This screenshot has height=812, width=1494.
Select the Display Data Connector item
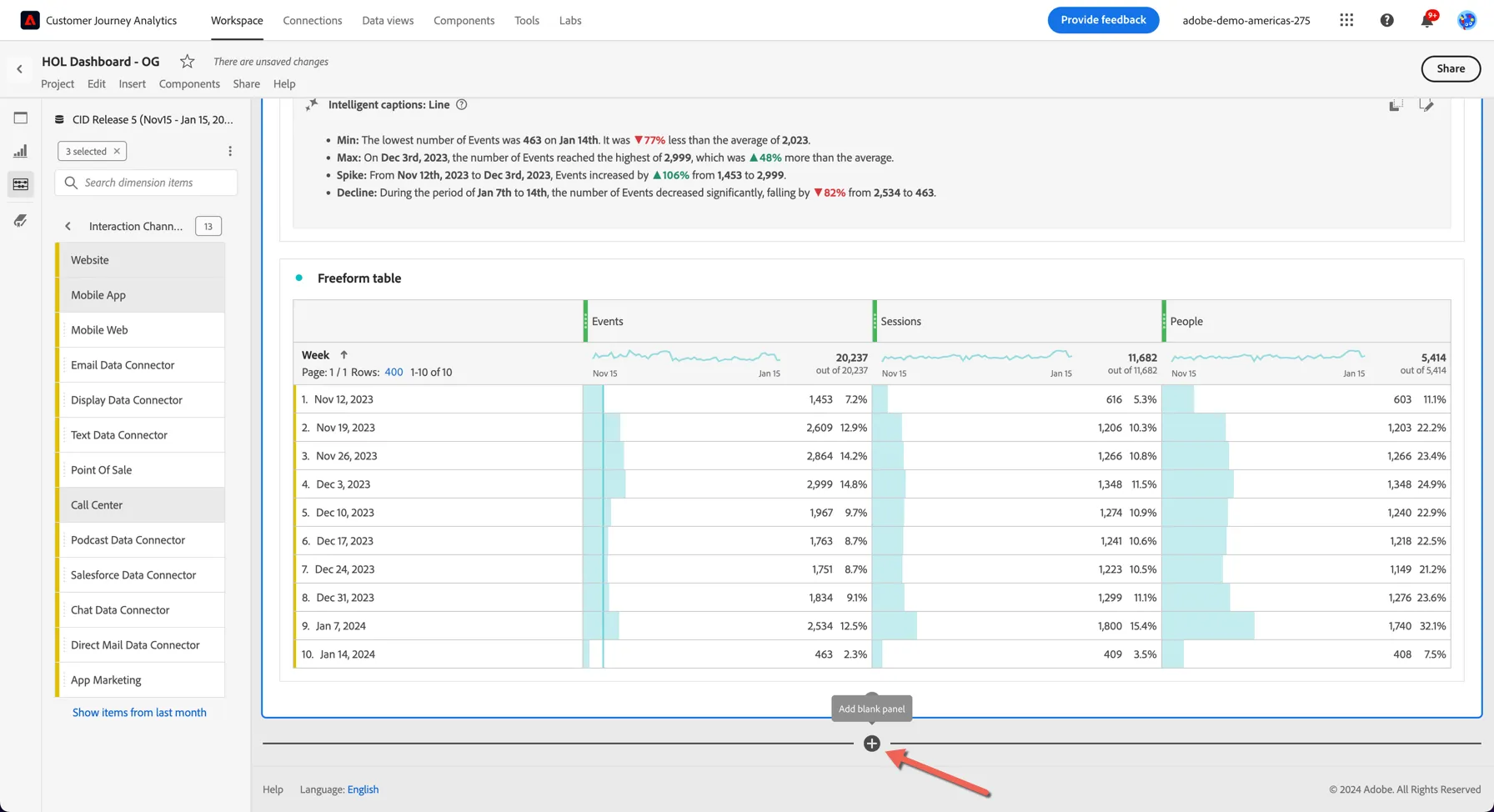140,400
